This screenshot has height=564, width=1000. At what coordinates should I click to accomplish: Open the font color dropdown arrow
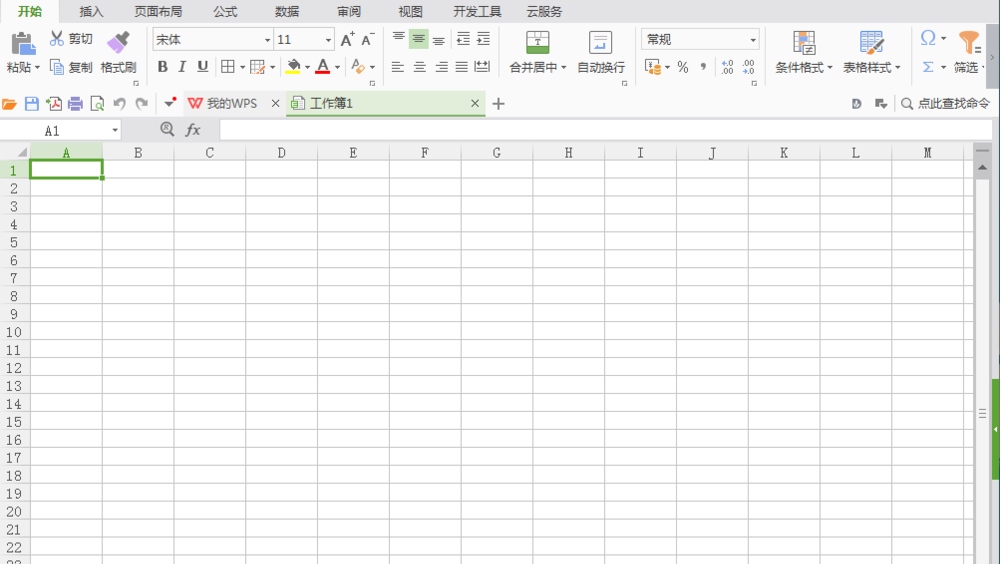(337, 67)
